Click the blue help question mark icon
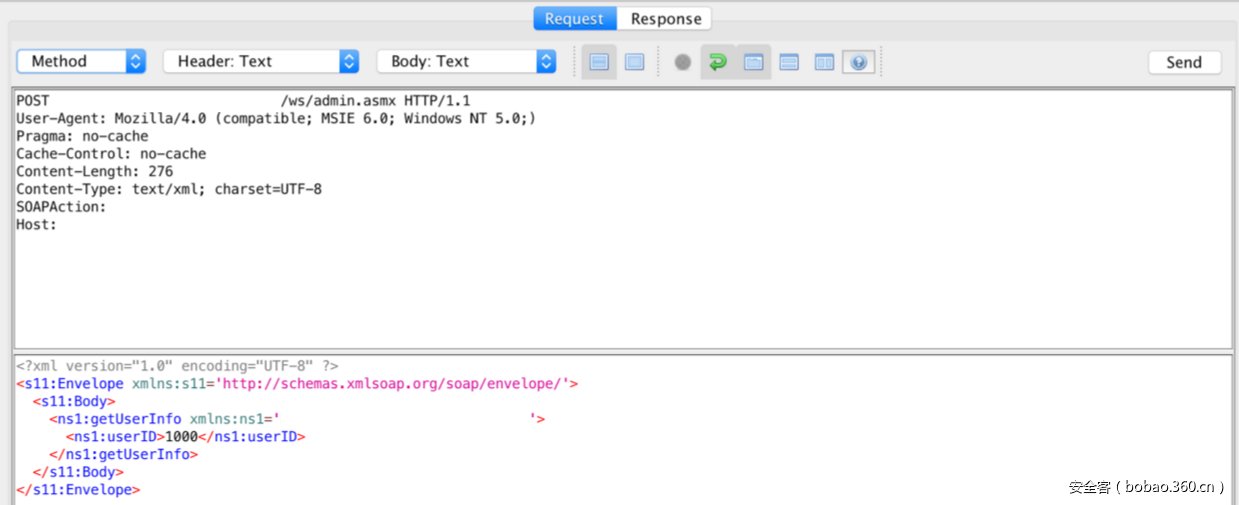The image size is (1239, 505). (x=858, y=62)
